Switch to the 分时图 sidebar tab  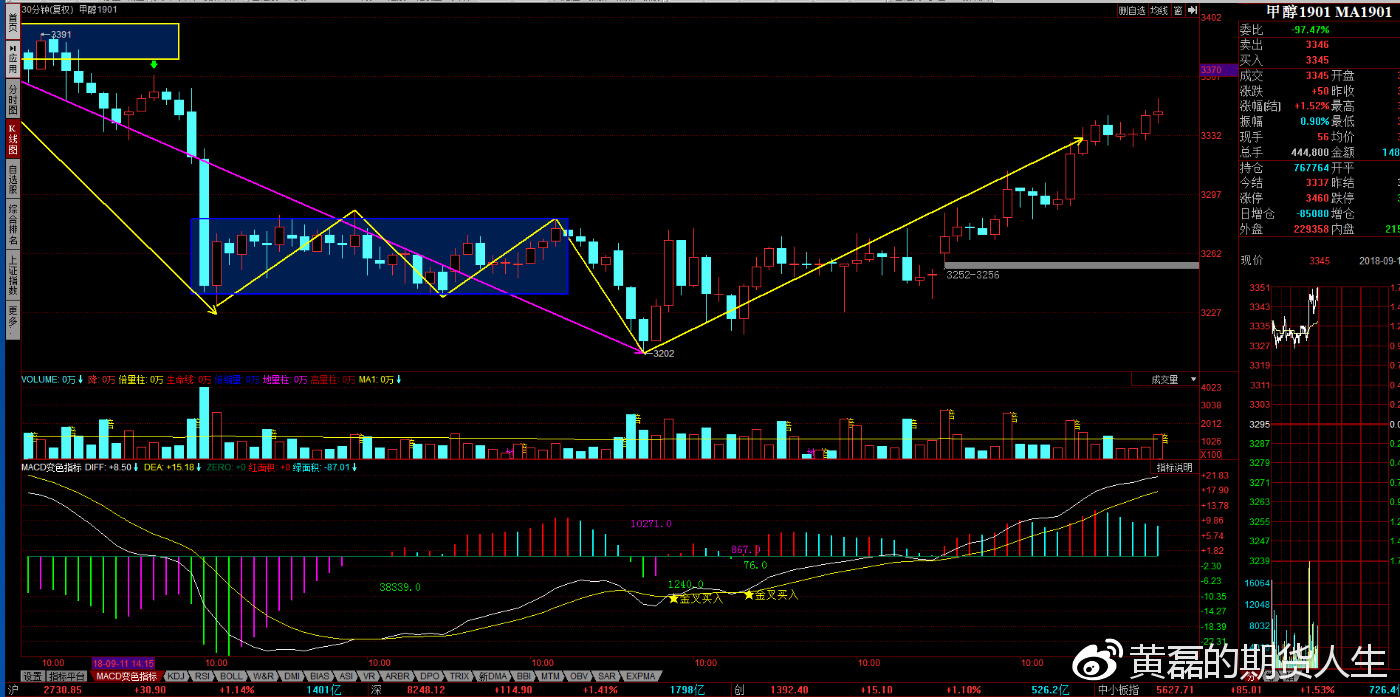pyautogui.click(x=13, y=98)
